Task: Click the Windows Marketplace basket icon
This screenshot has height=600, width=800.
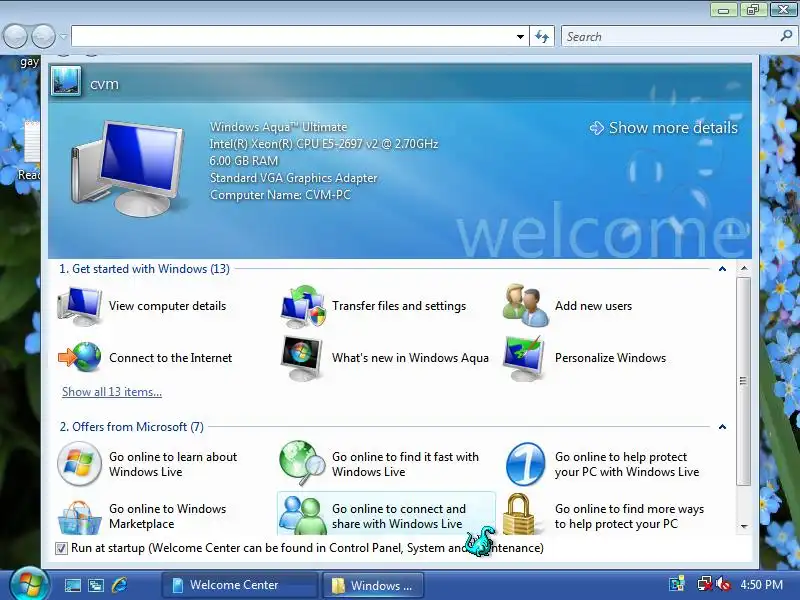Action: (x=79, y=517)
